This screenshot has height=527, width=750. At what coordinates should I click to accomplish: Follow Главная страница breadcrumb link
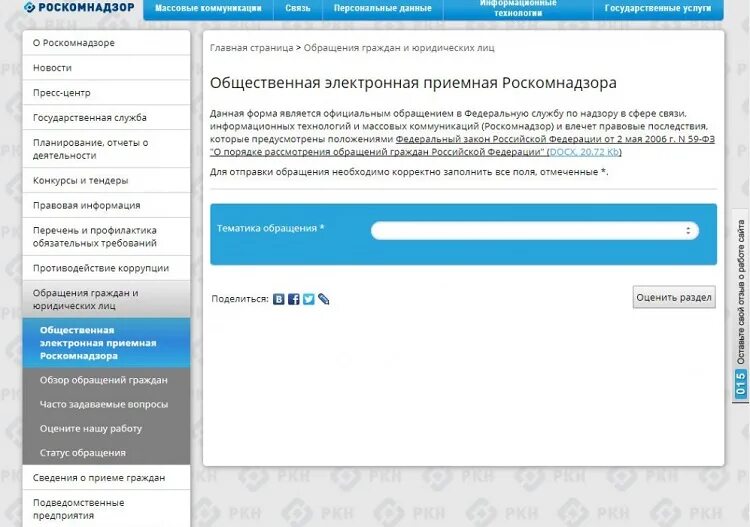coord(252,48)
